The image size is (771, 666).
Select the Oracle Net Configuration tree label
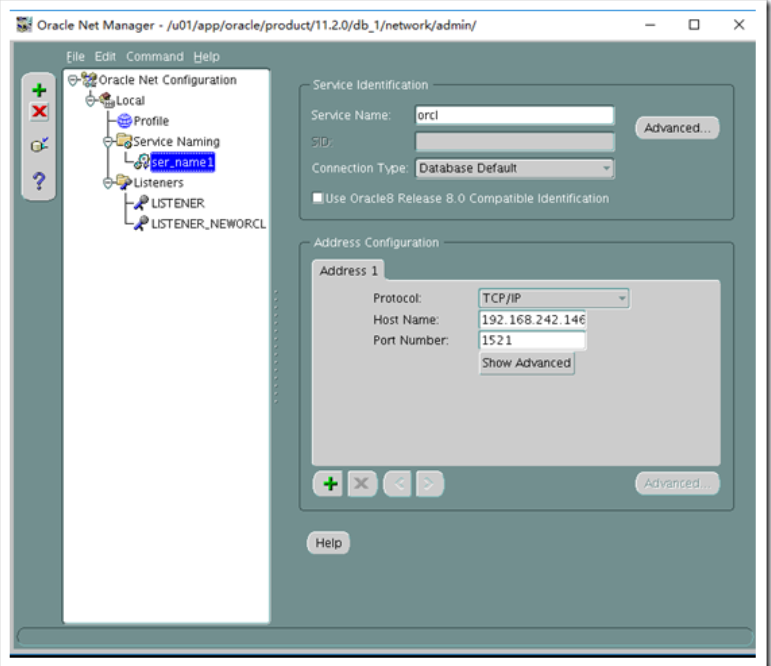168,80
